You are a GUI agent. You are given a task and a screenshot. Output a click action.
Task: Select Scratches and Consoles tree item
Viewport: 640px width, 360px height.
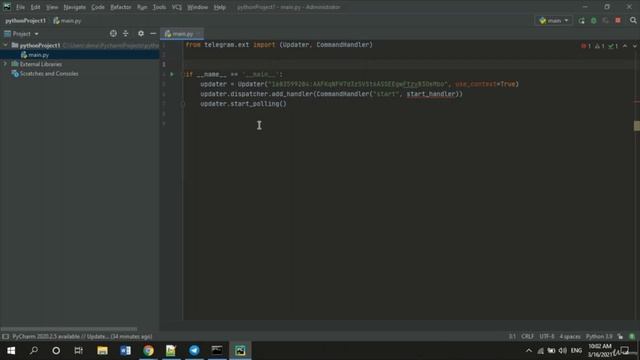pos(49,74)
